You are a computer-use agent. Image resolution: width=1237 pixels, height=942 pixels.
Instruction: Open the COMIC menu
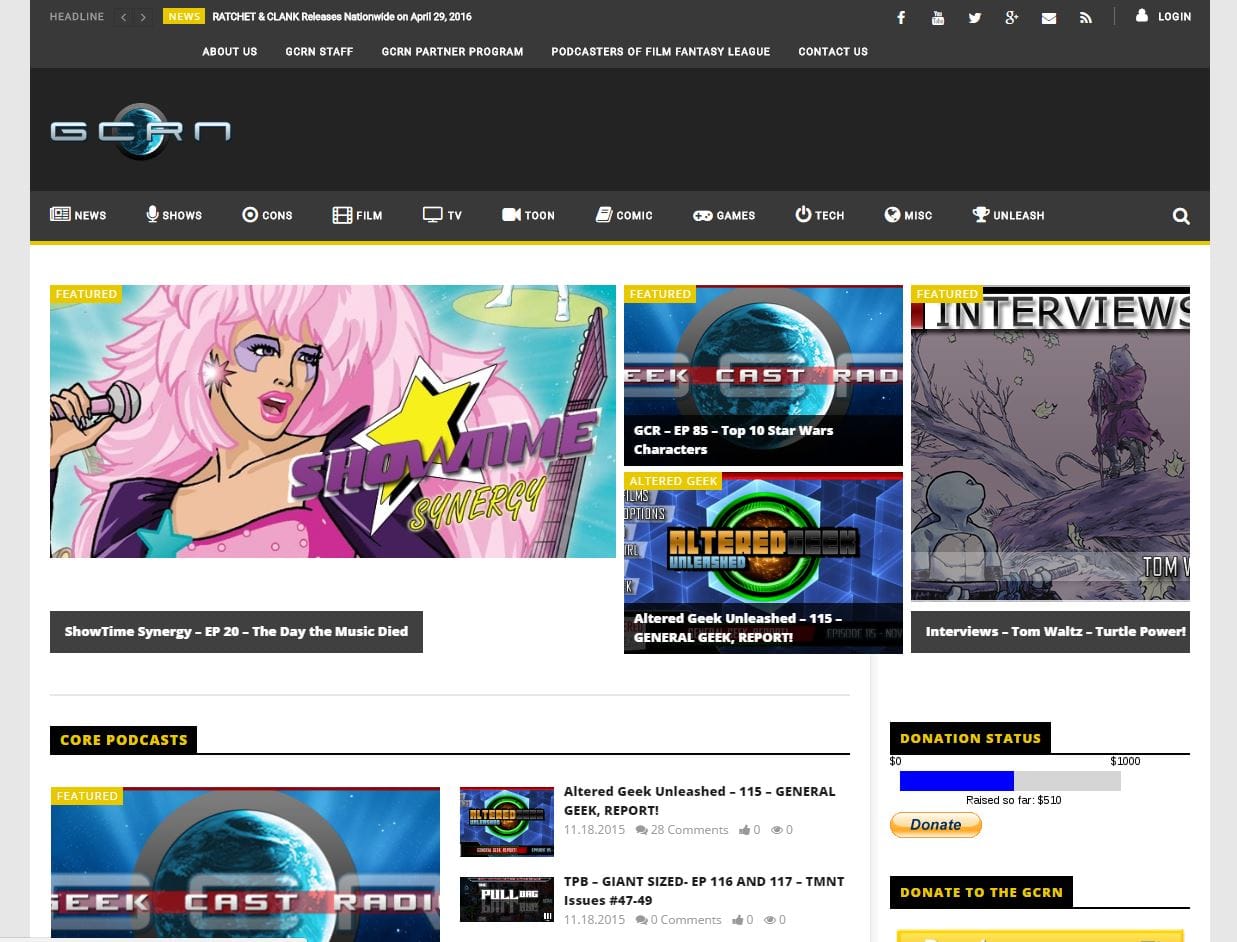[x=624, y=215]
